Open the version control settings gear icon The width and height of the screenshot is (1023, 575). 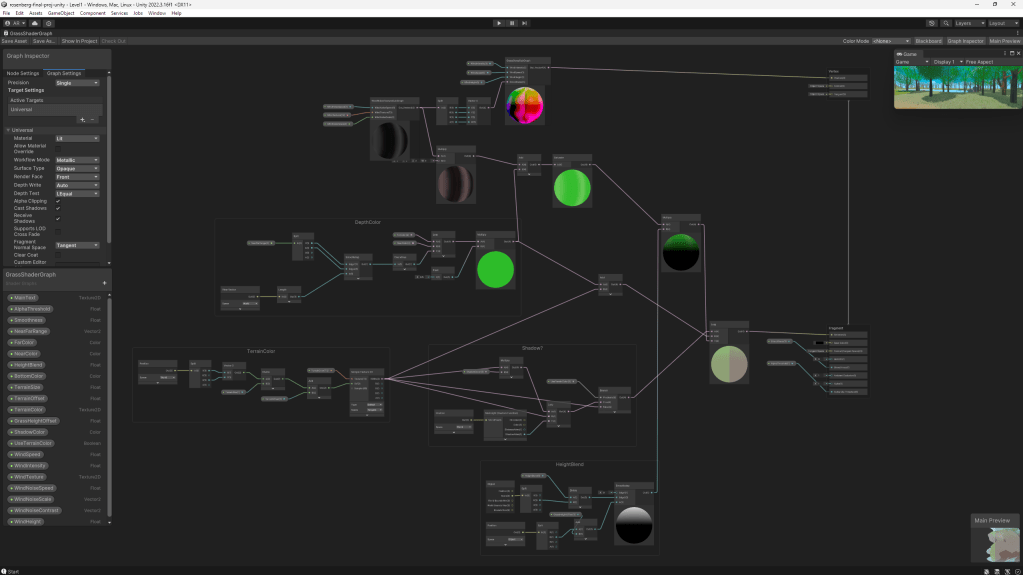tap(49, 22)
